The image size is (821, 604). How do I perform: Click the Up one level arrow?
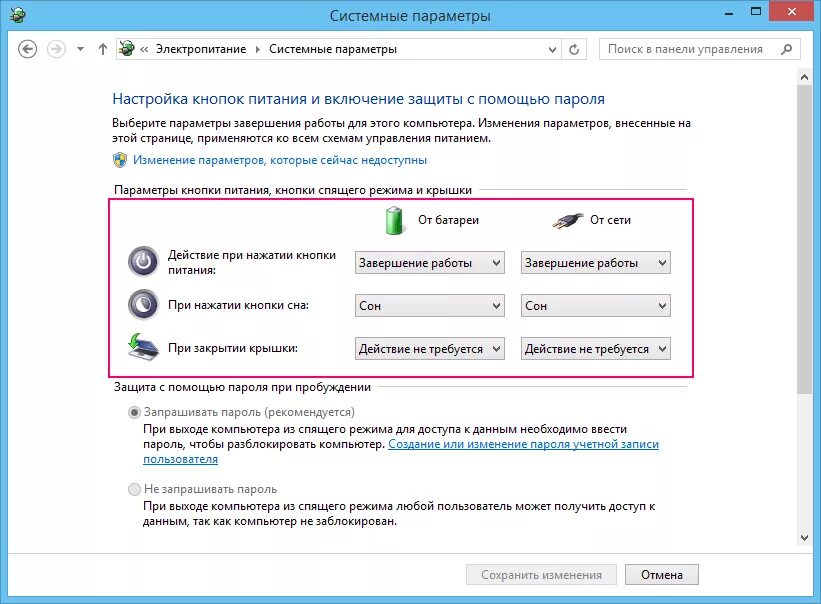coord(103,49)
